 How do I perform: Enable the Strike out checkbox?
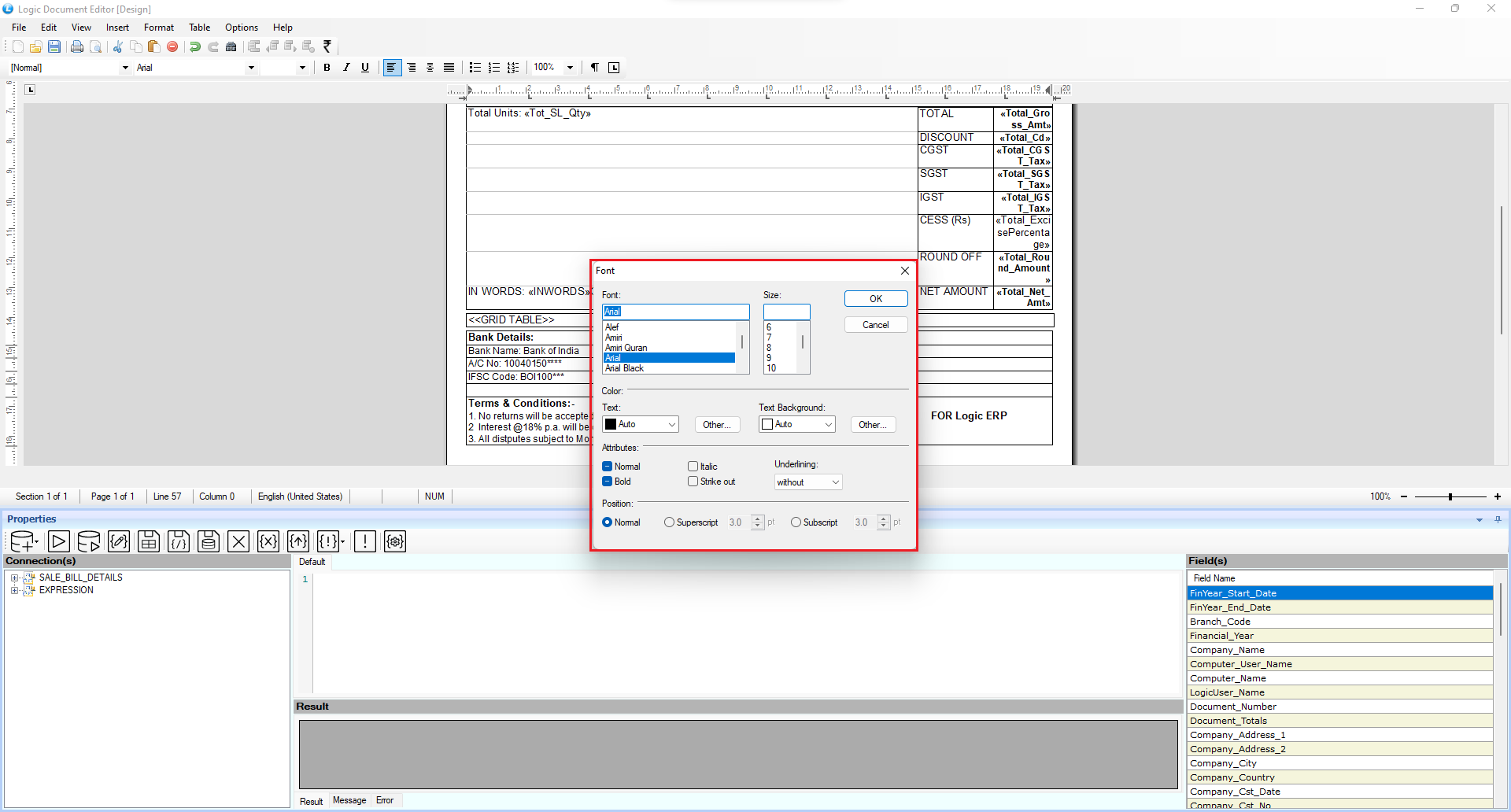pyautogui.click(x=693, y=482)
